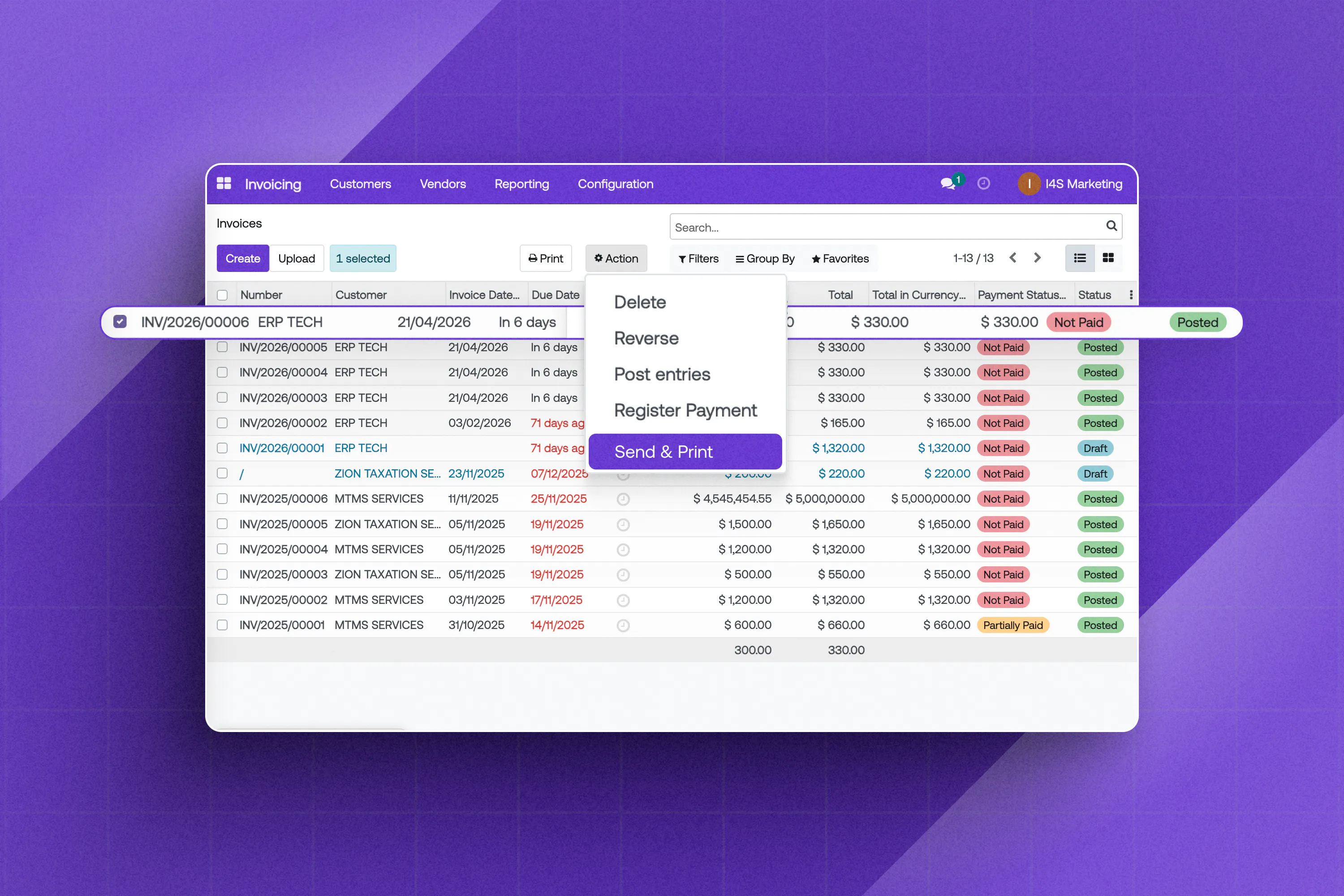Switch to list view icon
Screen dimensions: 1344x896
point(1079,258)
